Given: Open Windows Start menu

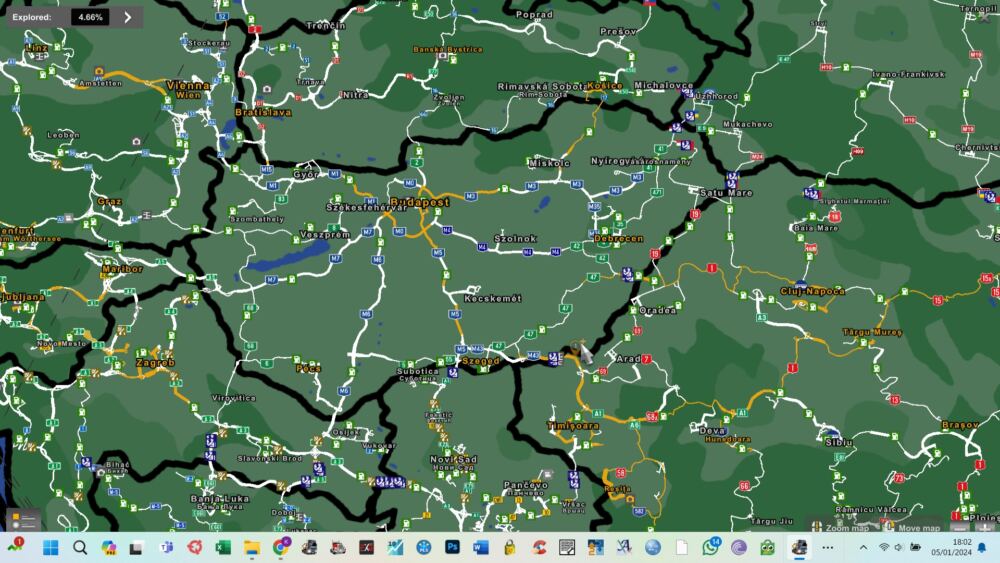Looking at the screenshot, I should (x=51, y=547).
